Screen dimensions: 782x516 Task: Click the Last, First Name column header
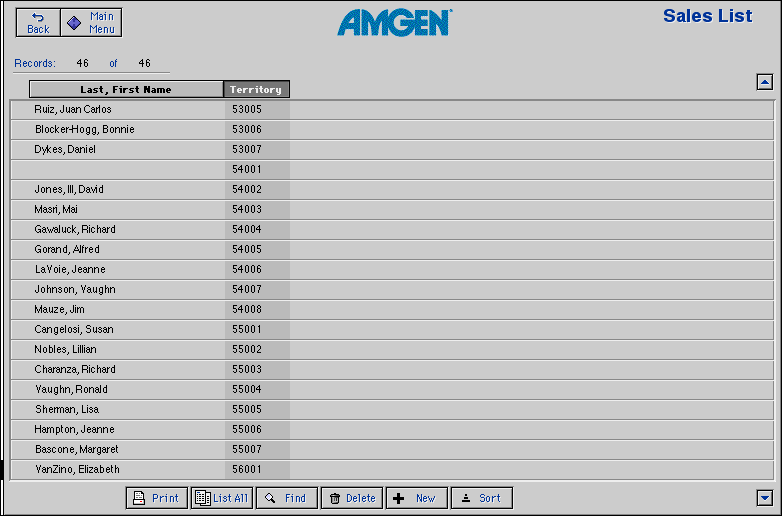point(126,89)
